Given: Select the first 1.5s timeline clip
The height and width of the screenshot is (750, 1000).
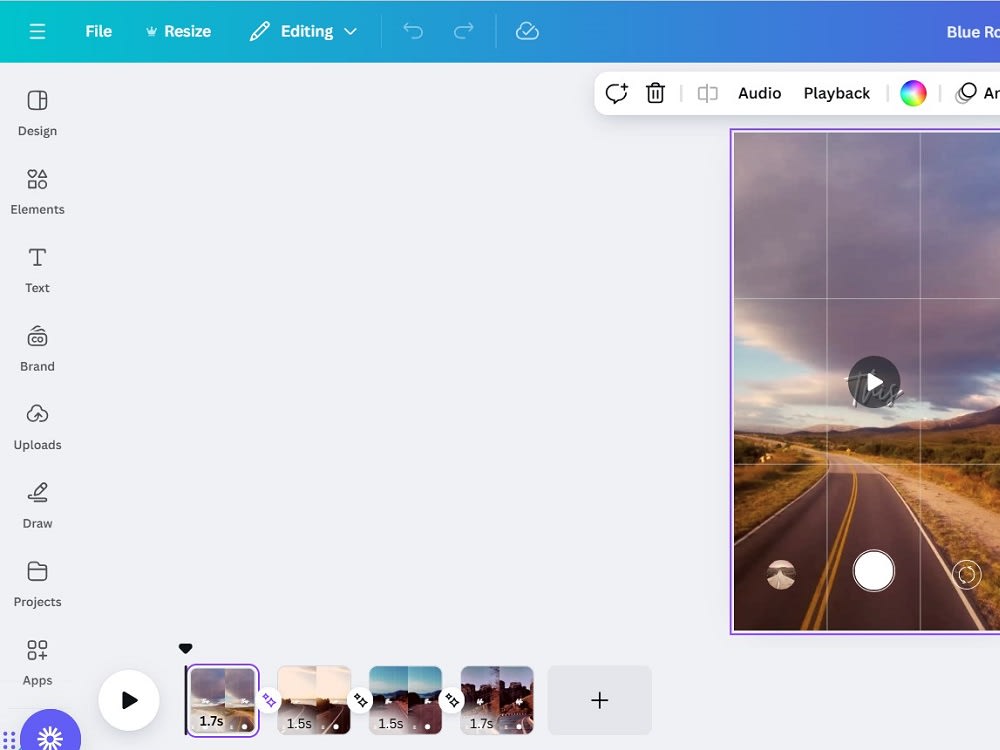Looking at the screenshot, I should 314,700.
